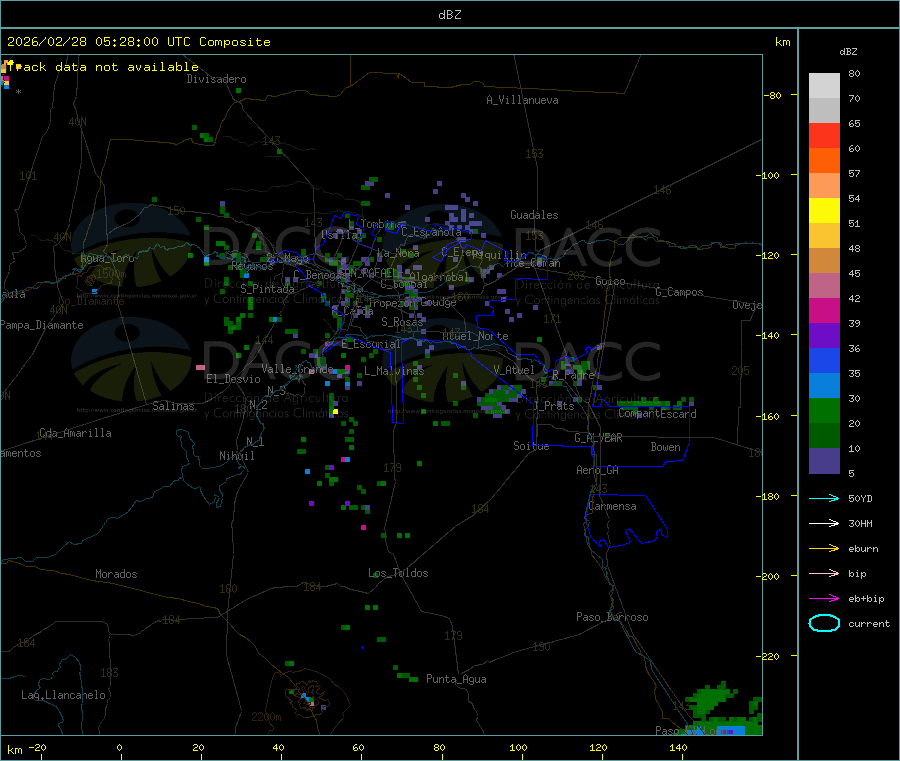Viewport: 900px width, 761px height.
Task: Click the Salinas map label
Action: tap(173, 406)
